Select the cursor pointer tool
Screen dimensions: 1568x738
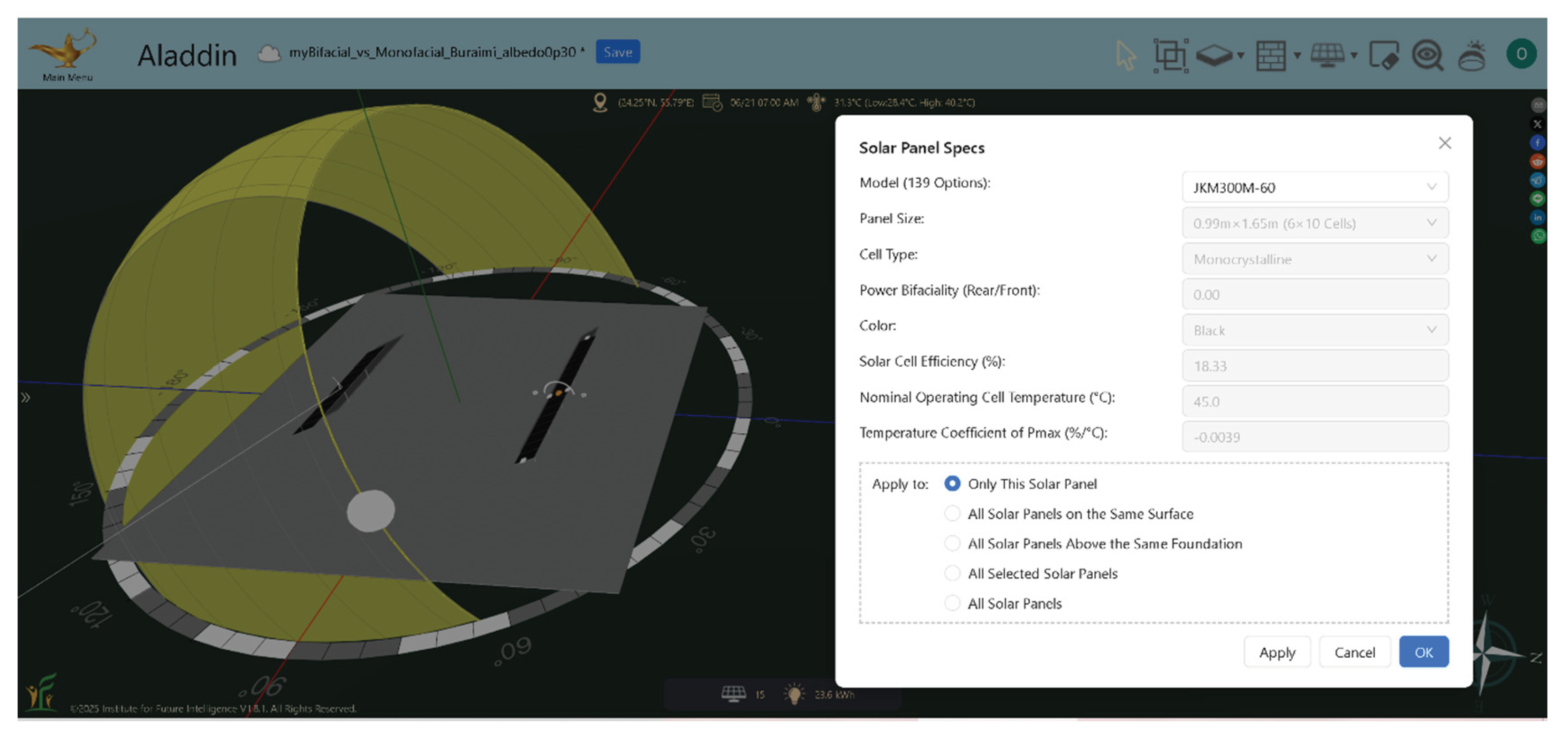click(1125, 56)
